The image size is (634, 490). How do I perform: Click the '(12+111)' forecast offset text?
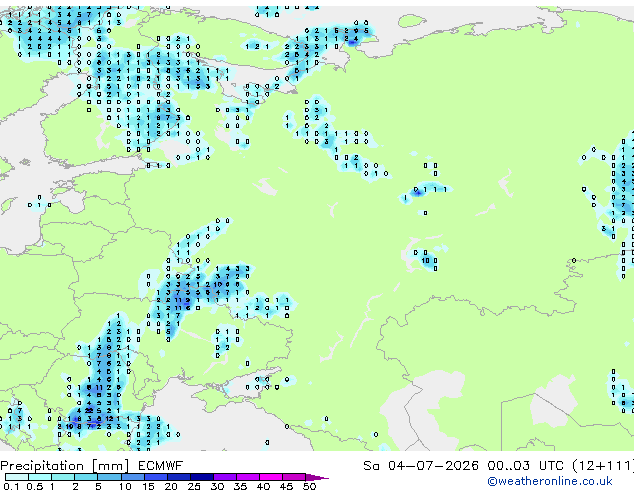(x=603, y=466)
